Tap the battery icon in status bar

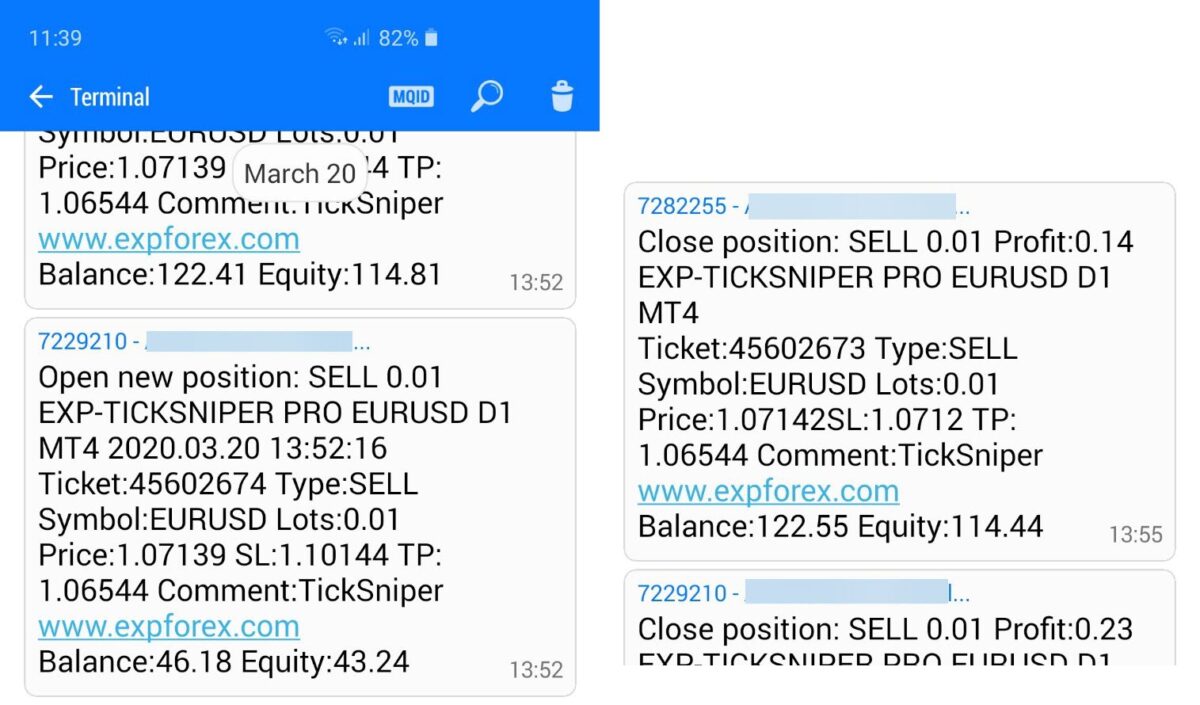coord(431,38)
